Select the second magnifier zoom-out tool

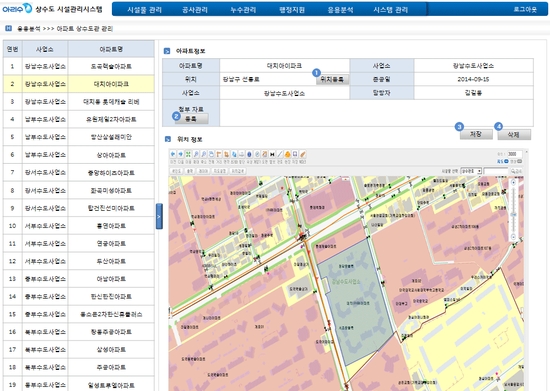coord(203,154)
